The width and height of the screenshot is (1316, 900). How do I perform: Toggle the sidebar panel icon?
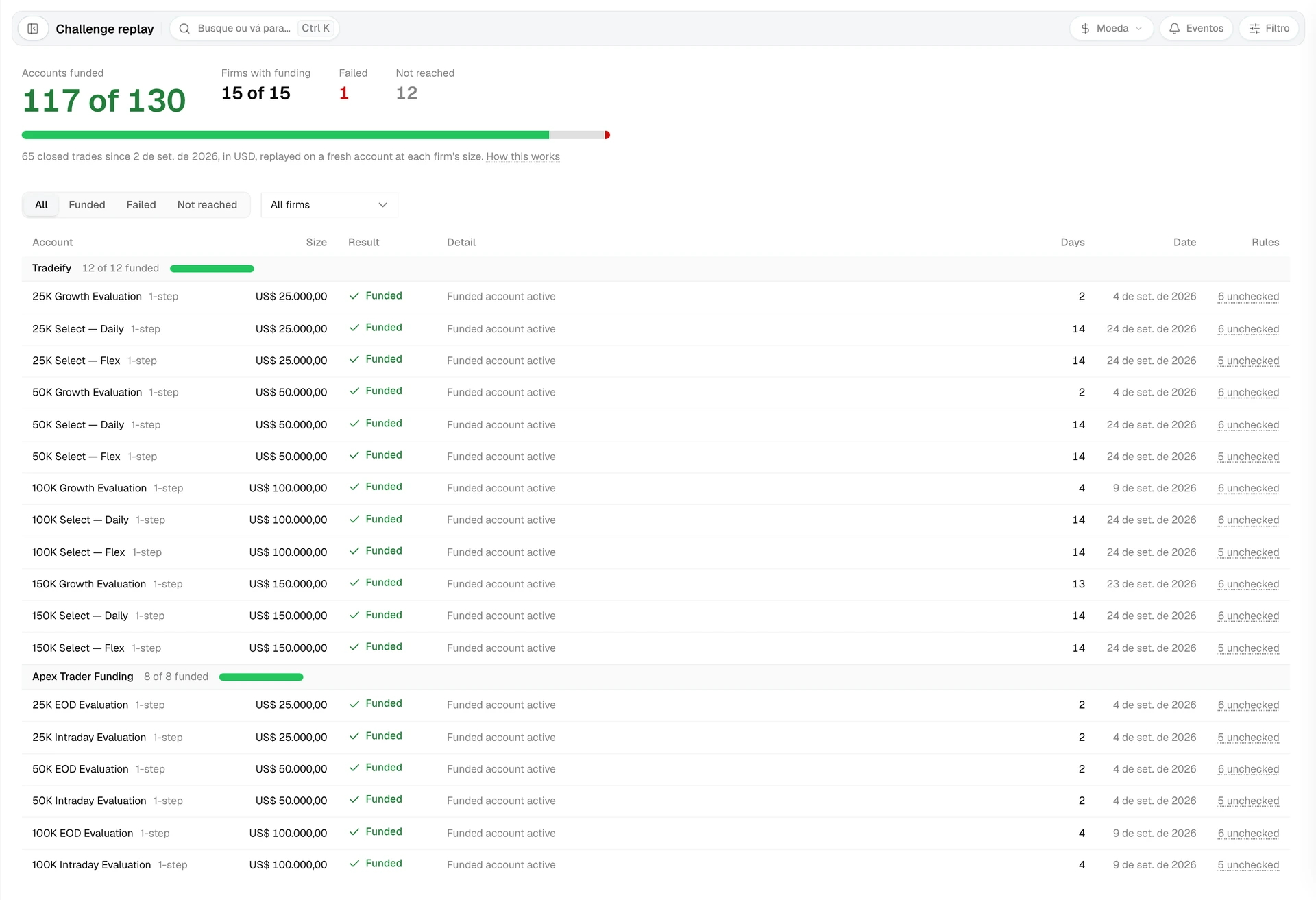33,29
